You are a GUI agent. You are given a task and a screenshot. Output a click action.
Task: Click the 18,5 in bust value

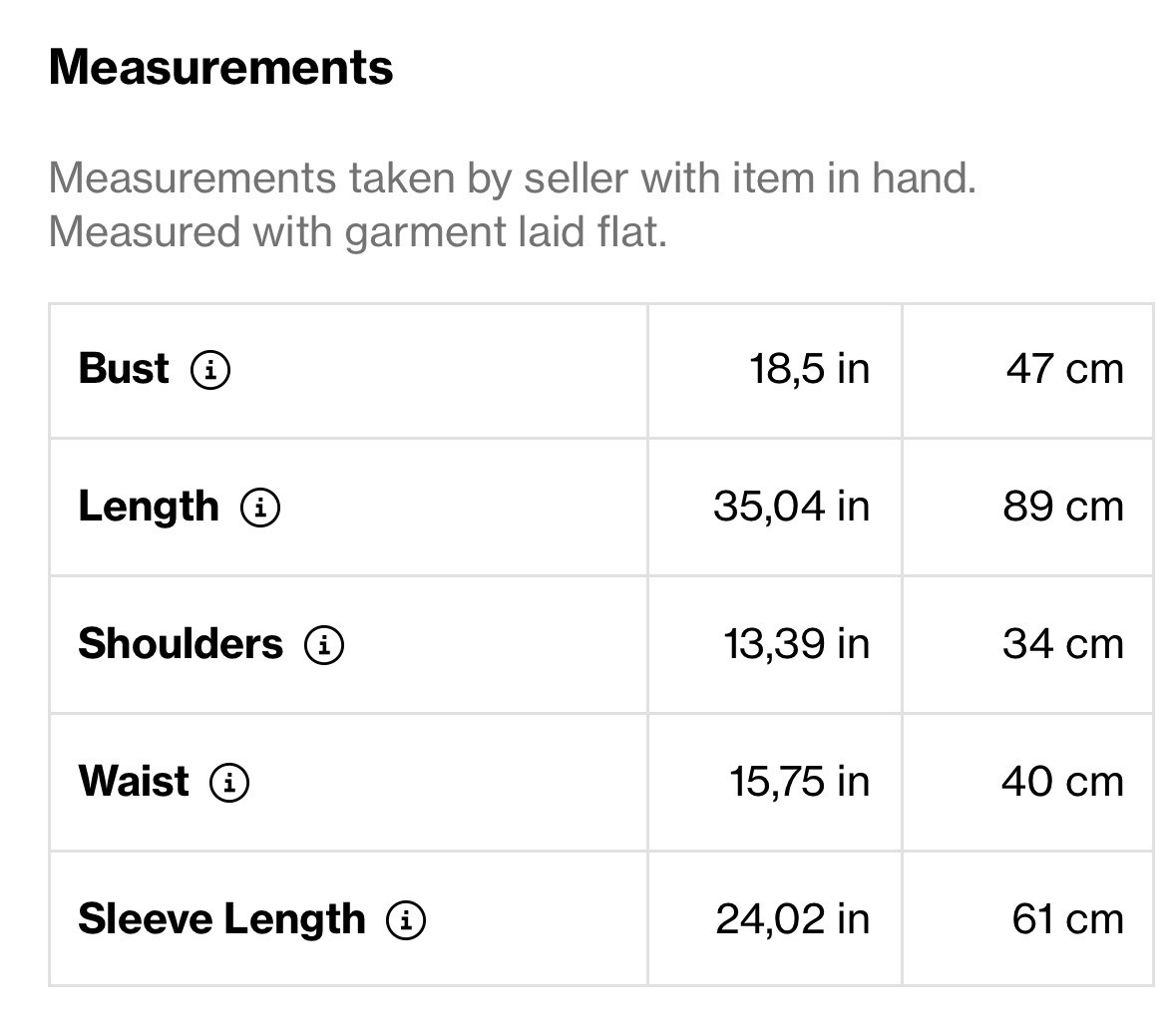click(809, 369)
